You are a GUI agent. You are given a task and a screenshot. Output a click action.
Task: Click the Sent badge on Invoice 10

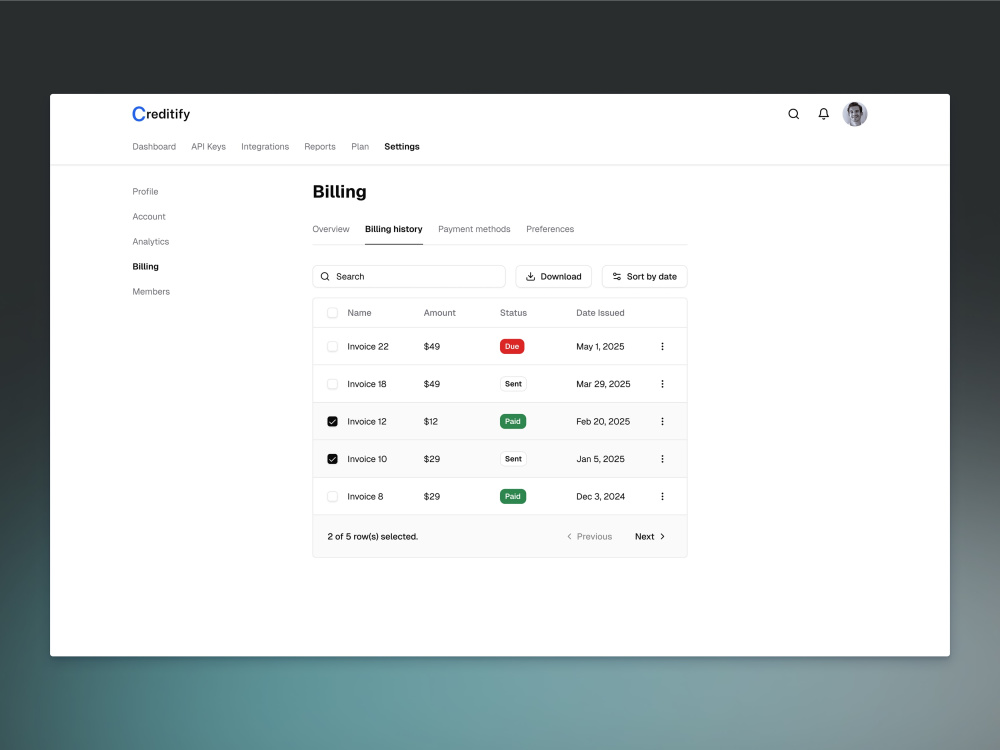click(513, 459)
